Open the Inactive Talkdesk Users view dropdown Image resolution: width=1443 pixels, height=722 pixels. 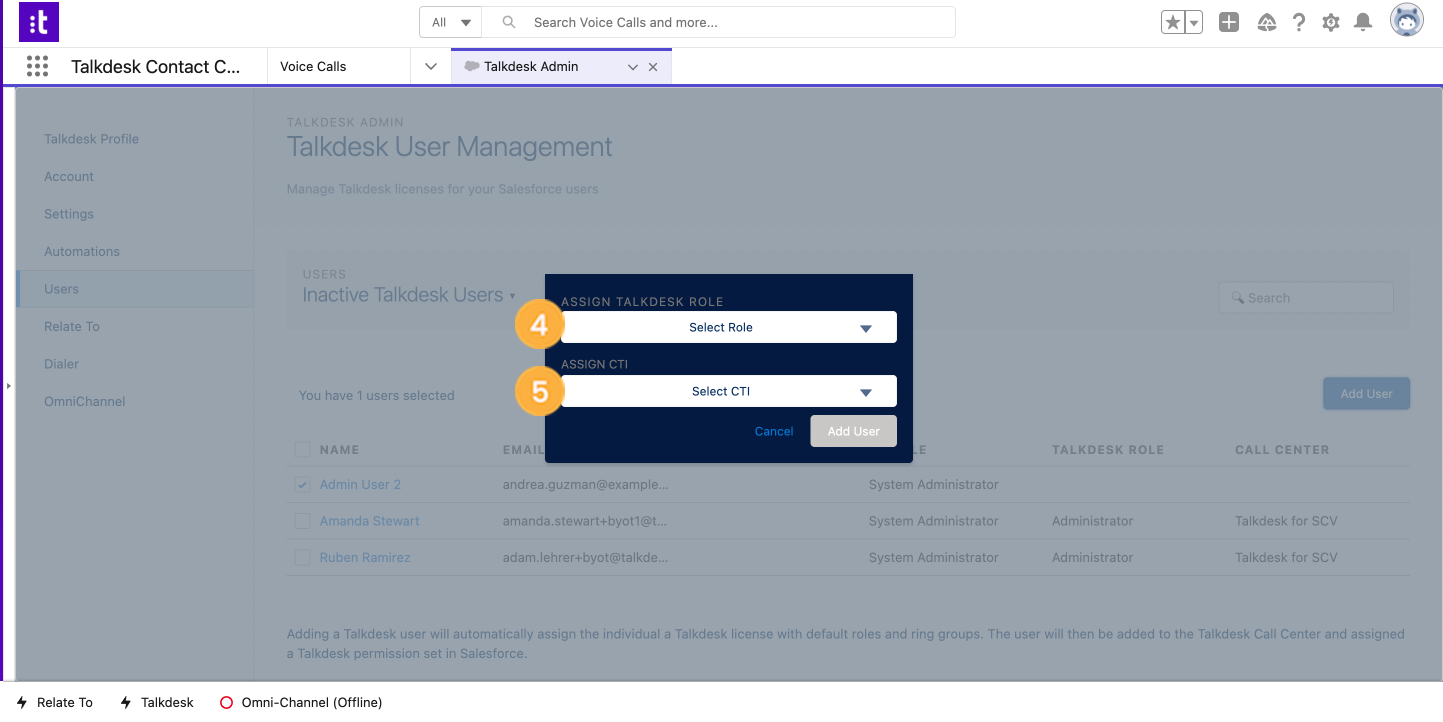pyautogui.click(x=410, y=295)
